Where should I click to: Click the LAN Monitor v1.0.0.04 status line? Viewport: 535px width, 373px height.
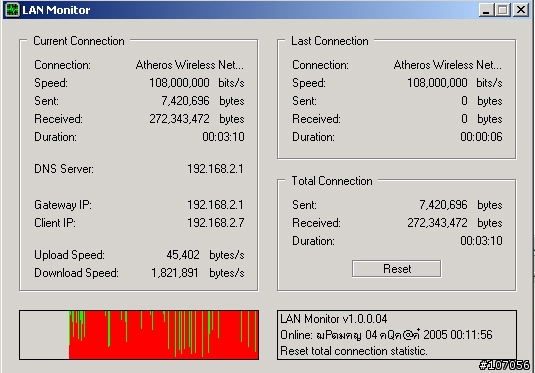coord(334,319)
